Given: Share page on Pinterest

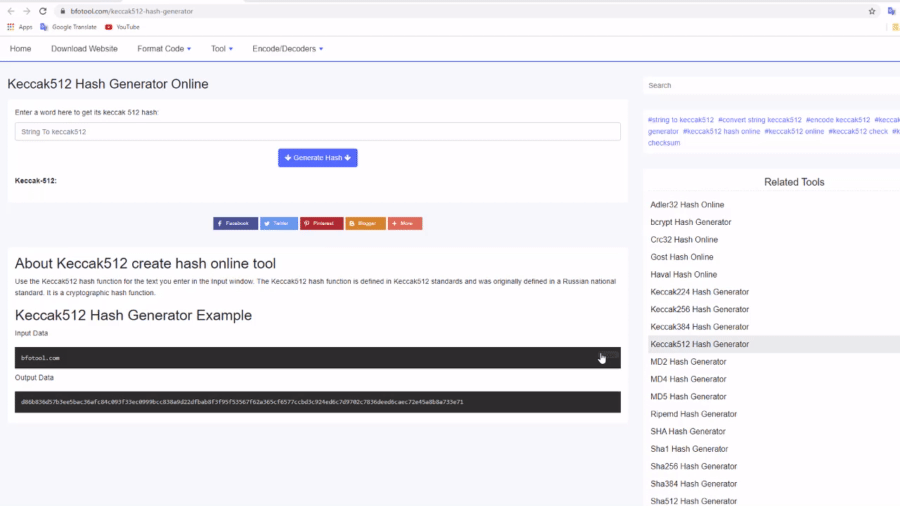Looking at the screenshot, I should (x=322, y=223).
